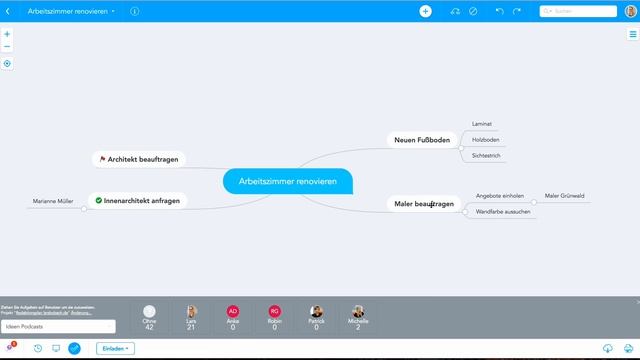Zoom out of the map
This screenshot has height=360, width=640.
pyautogui.click(x=7, y=47)
